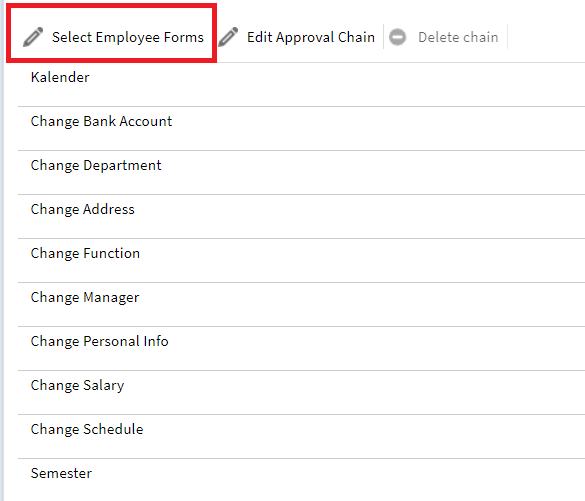Click the Delete chain label
585x501 pixels.
(458, 37)
